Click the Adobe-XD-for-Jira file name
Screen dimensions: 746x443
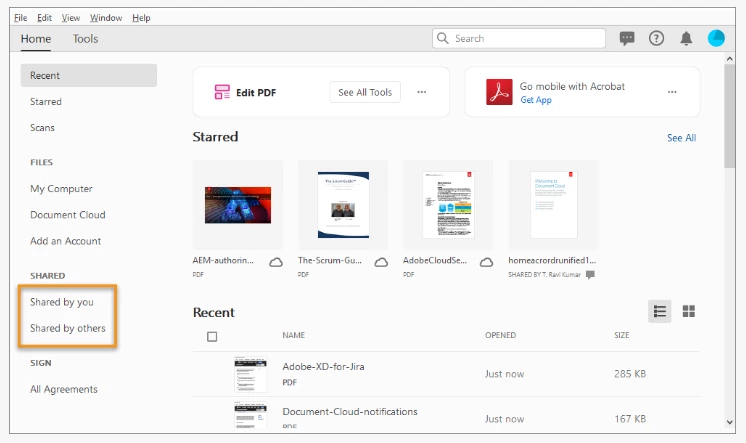pyautogui.click(x=324, y=366)
